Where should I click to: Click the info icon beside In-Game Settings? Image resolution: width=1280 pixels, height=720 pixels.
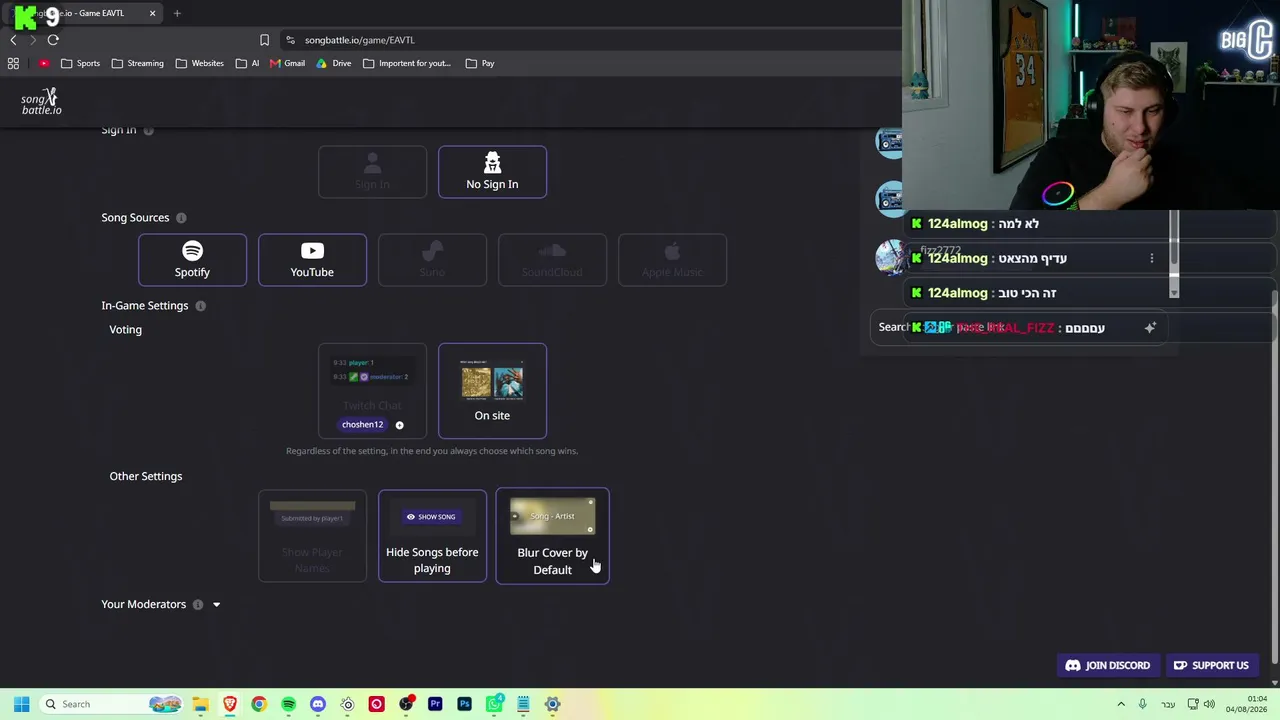click(200, 306)
